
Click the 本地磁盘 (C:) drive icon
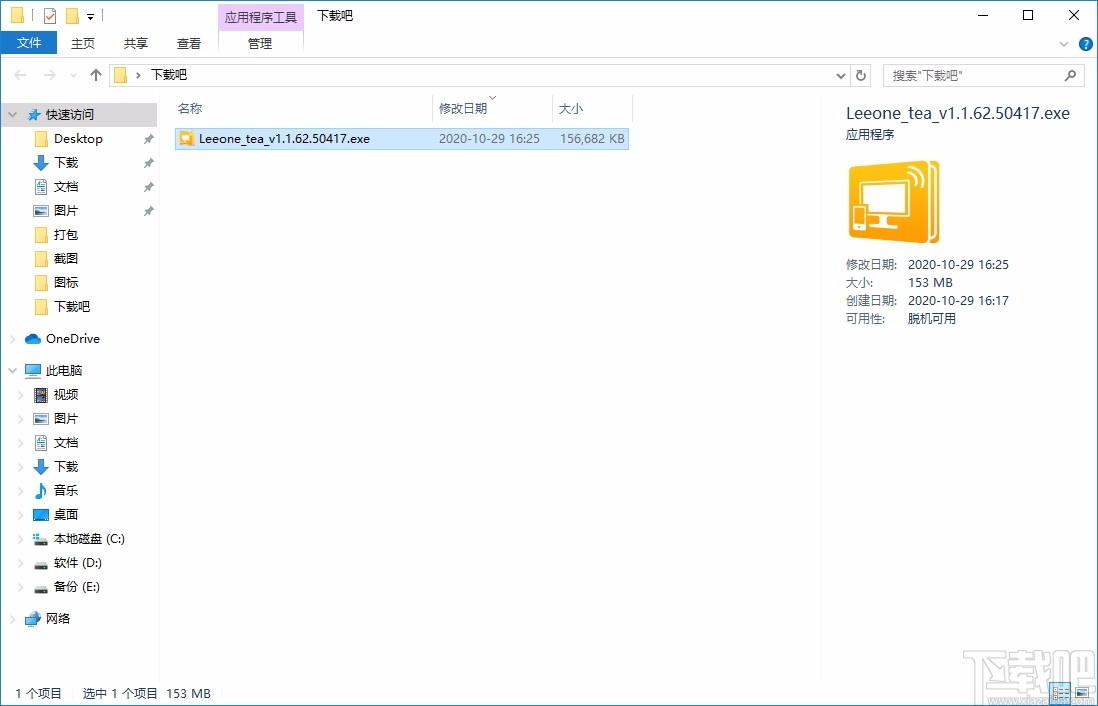[41, 539]
